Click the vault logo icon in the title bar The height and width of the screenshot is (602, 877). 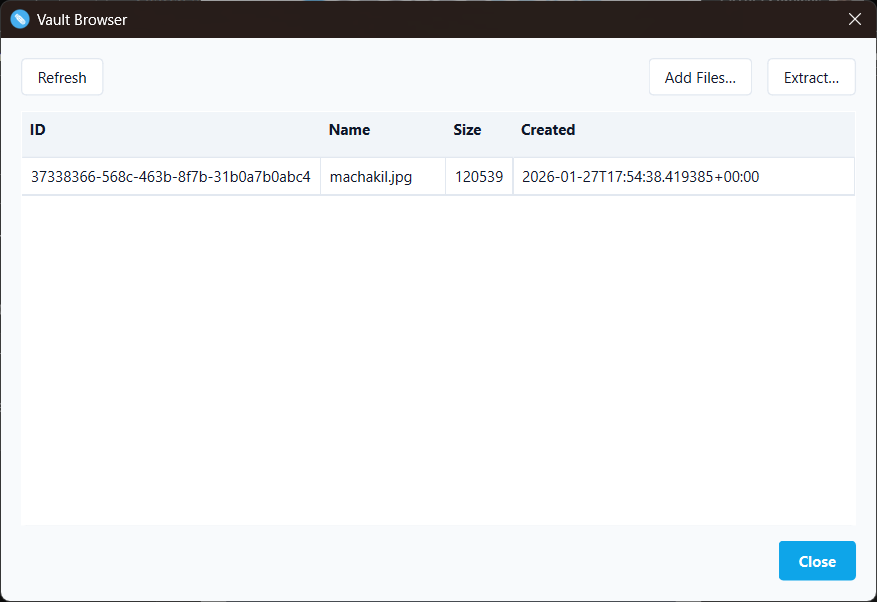[19, 19]
